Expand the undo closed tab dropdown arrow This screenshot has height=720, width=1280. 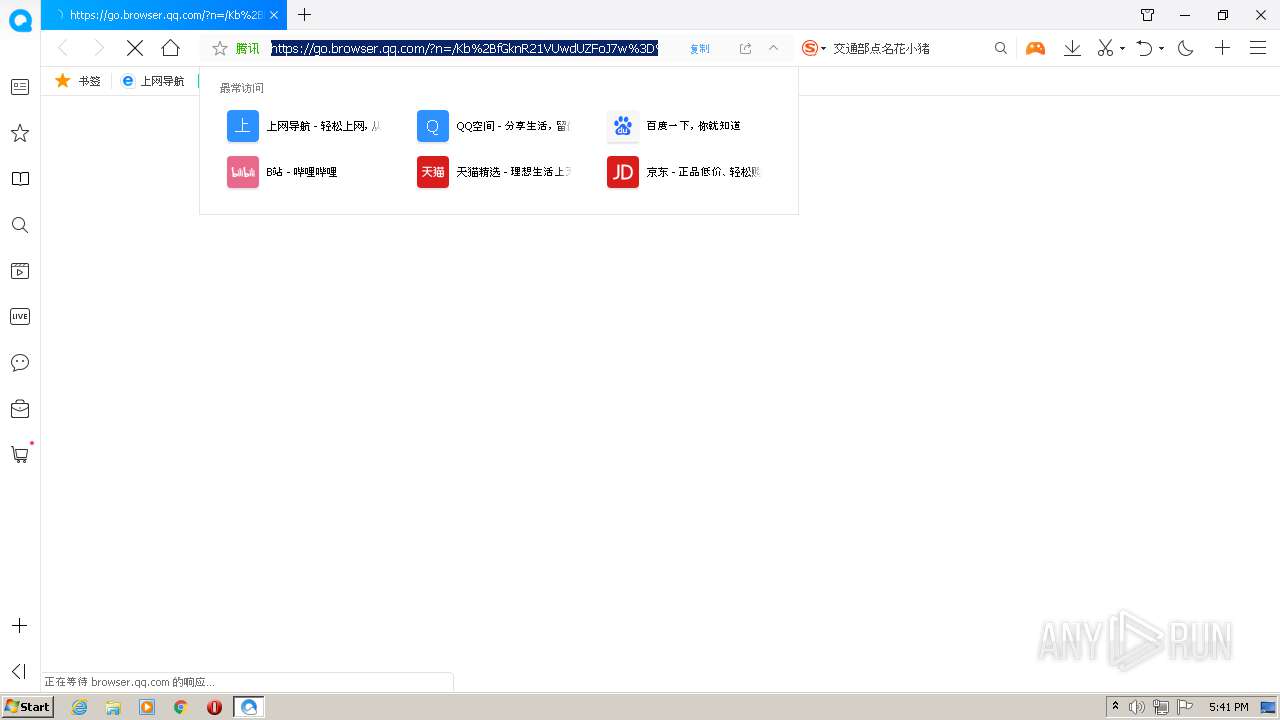coord(1161,48)
